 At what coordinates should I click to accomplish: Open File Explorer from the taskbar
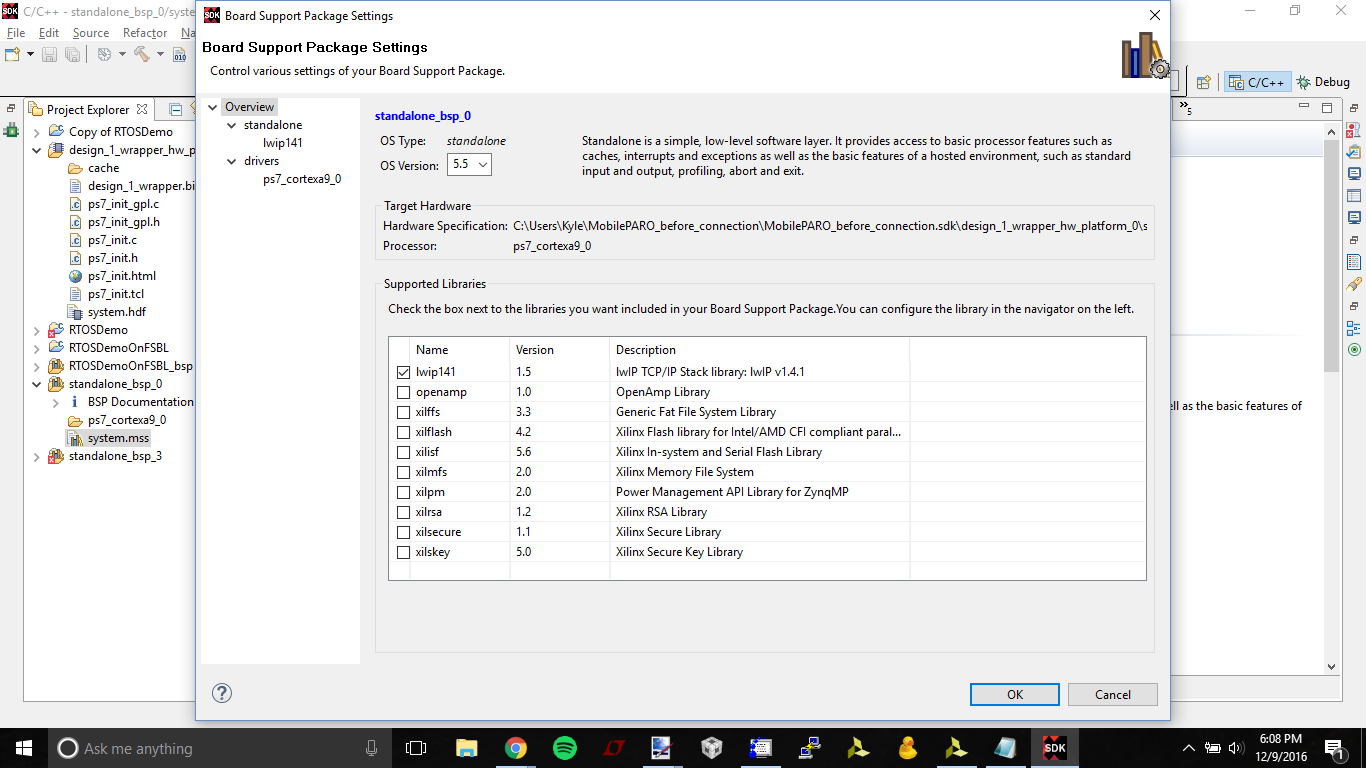click(467, 748)
